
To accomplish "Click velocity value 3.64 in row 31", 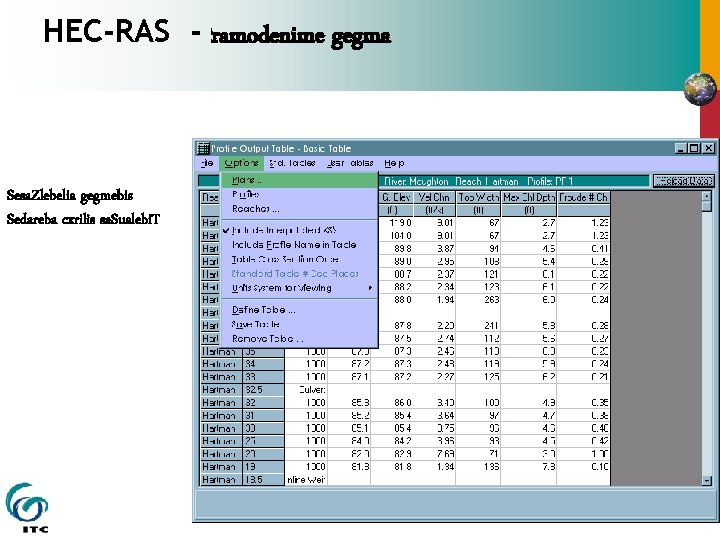I will coord(434,416).
